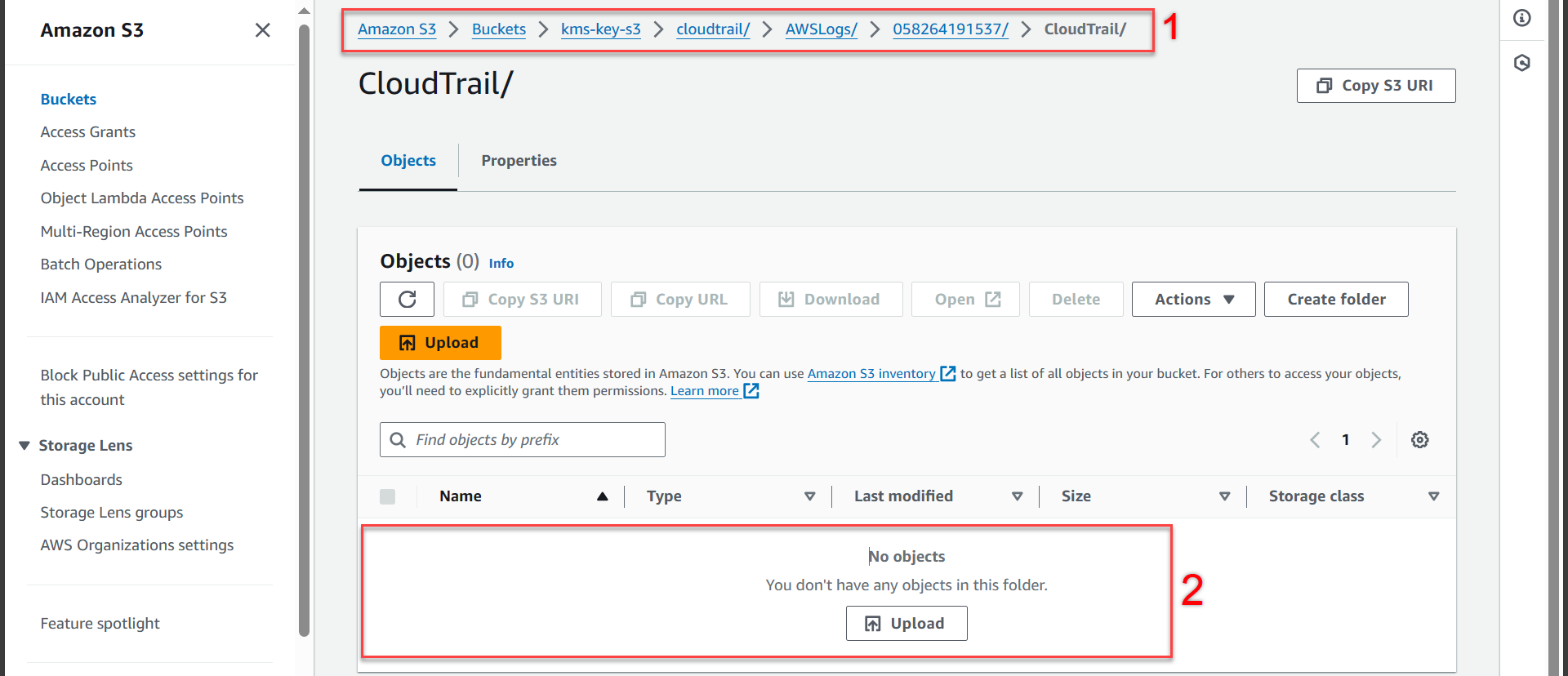
Task: Select the Objects tab
Action: point(408,161)
